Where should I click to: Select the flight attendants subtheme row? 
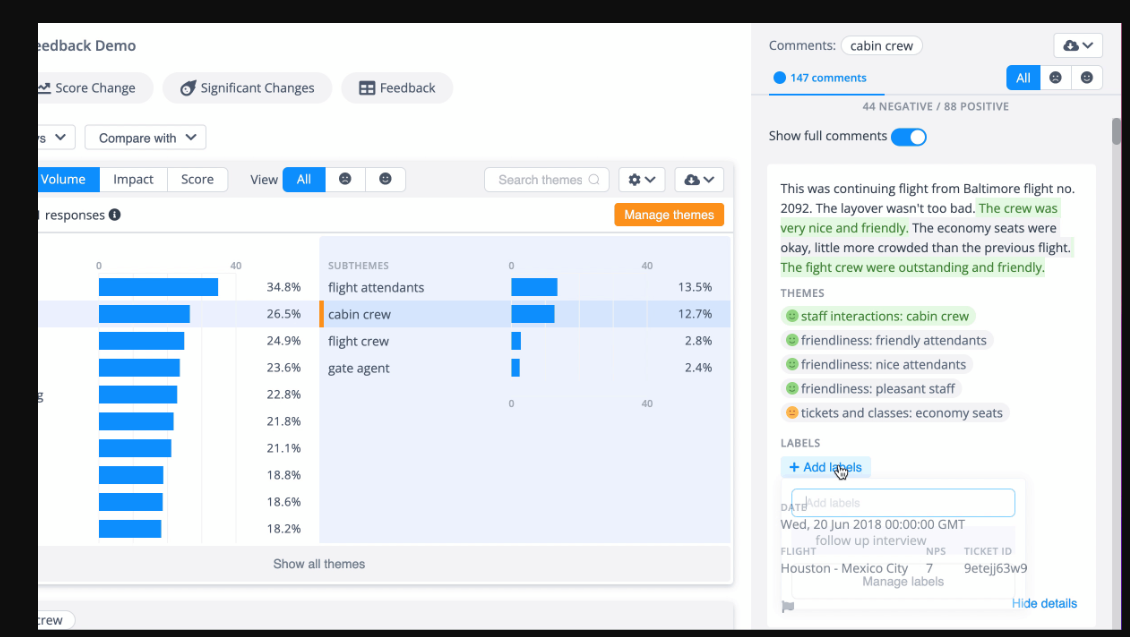[525, 287]
